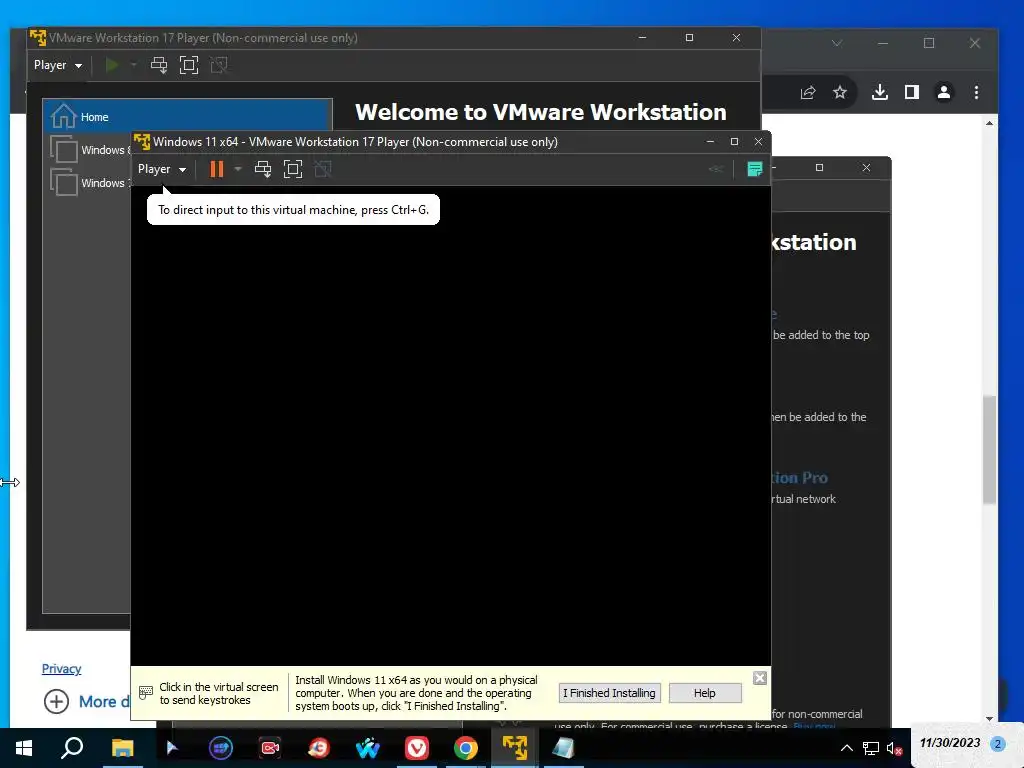Open File Explorer from taskbar
The height and width of the screenshot is (768, 1024).
pos(122,748)
